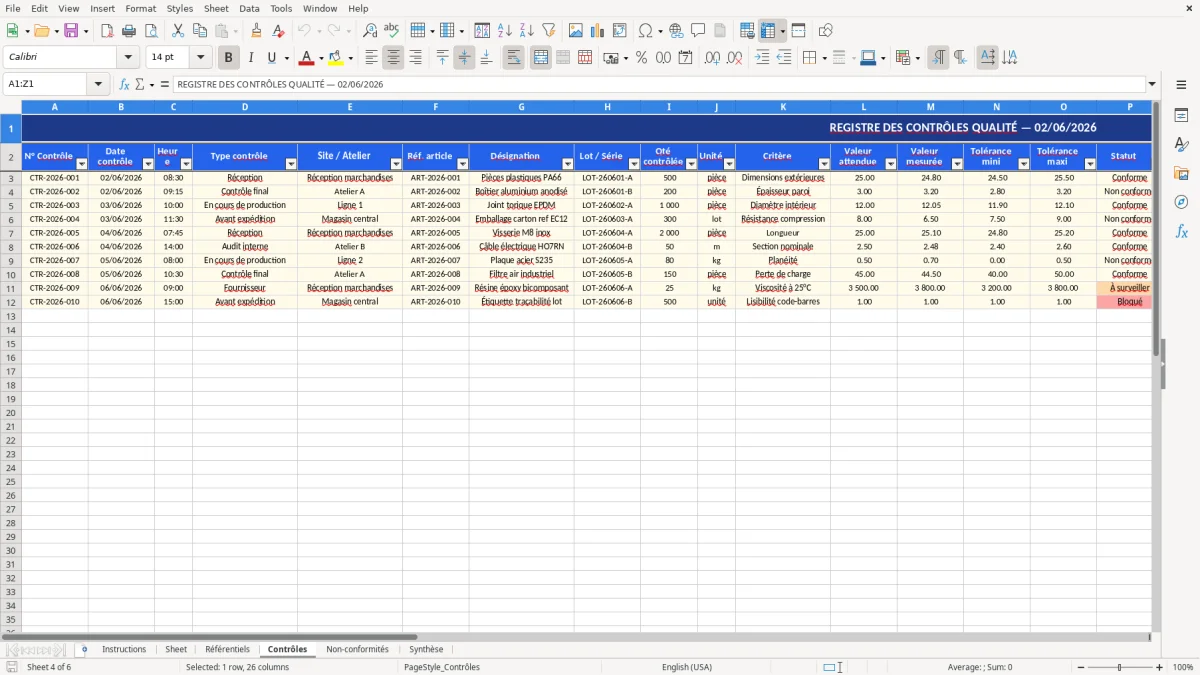This screenshot has width=1200, height=675.
Task: Click the Cut scissors icon
Action: [177, 31]
